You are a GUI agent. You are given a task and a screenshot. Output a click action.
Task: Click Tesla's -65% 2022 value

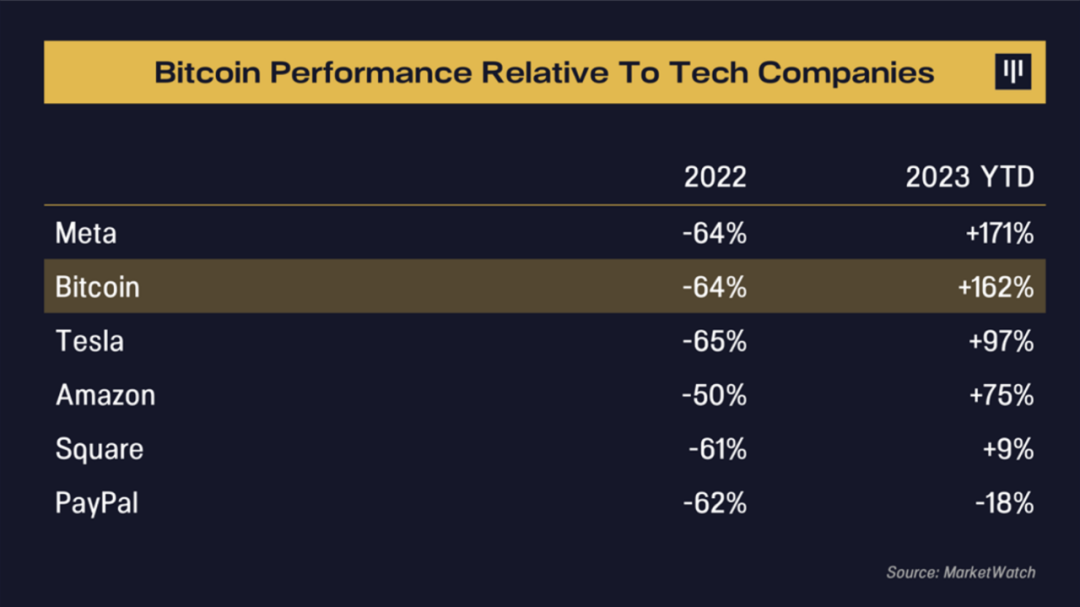(714, 341)
